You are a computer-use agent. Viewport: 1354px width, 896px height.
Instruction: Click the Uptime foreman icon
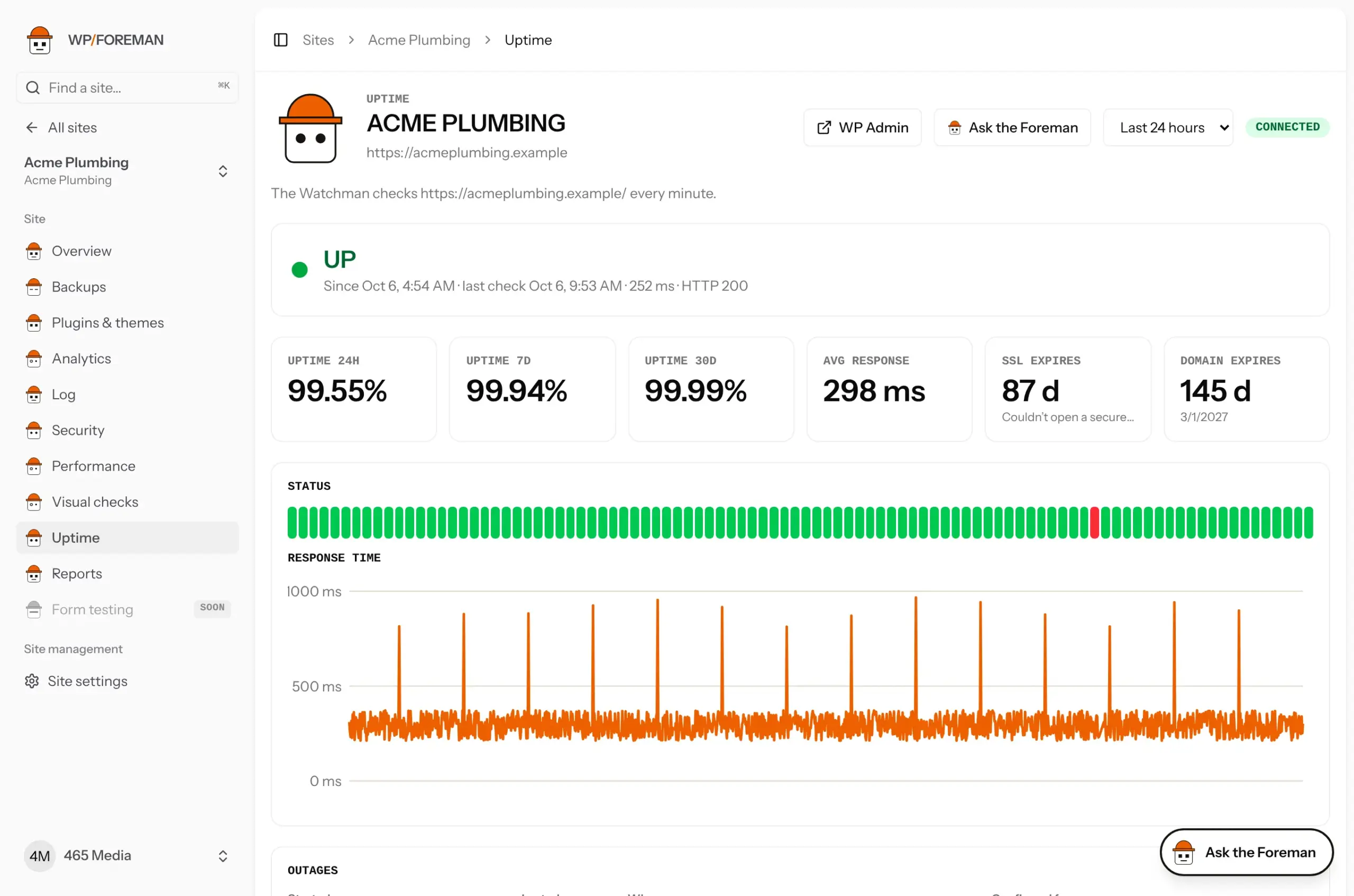point(34,538)
